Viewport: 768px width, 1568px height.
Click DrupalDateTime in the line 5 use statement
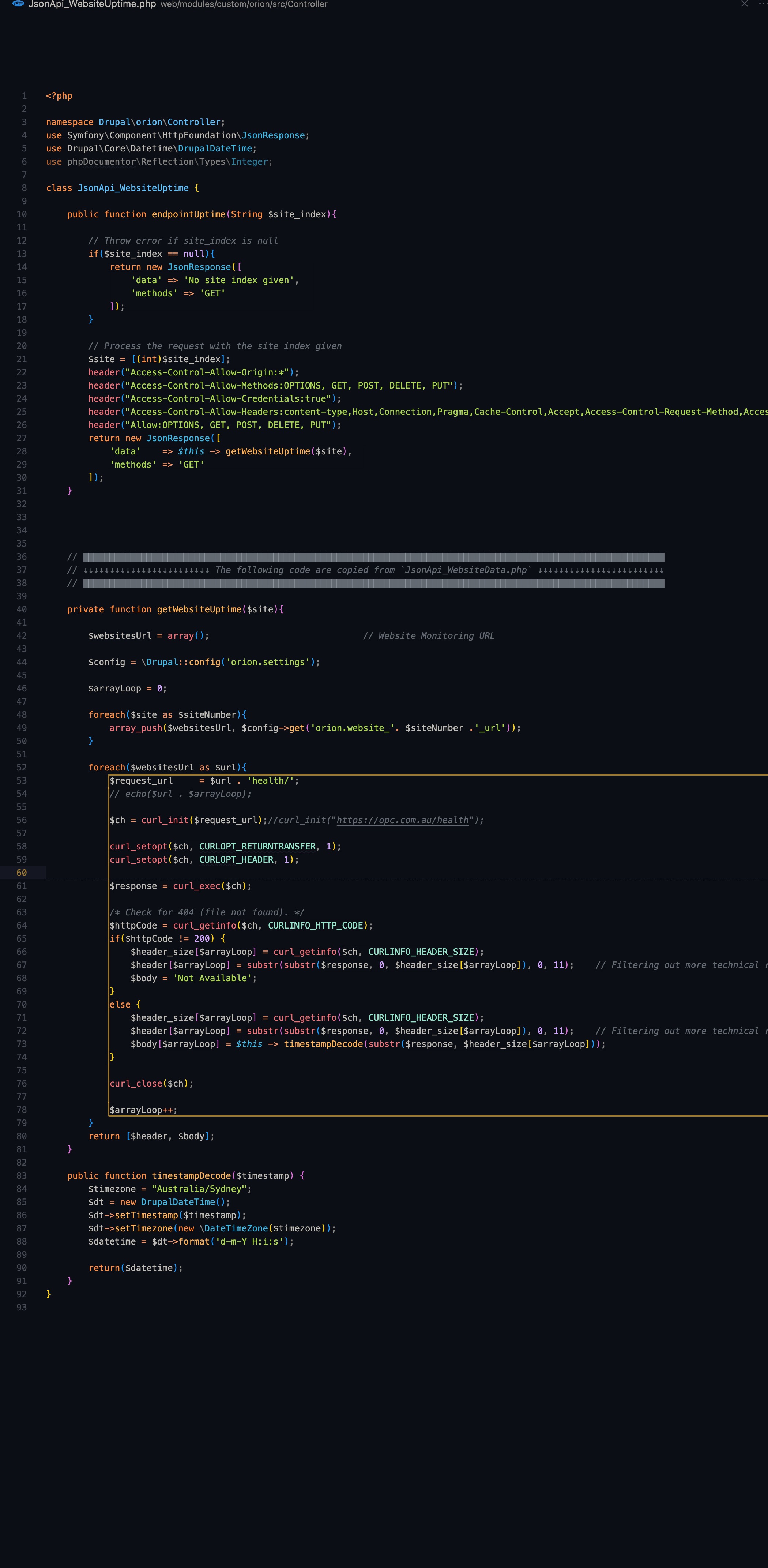point(215,149)
